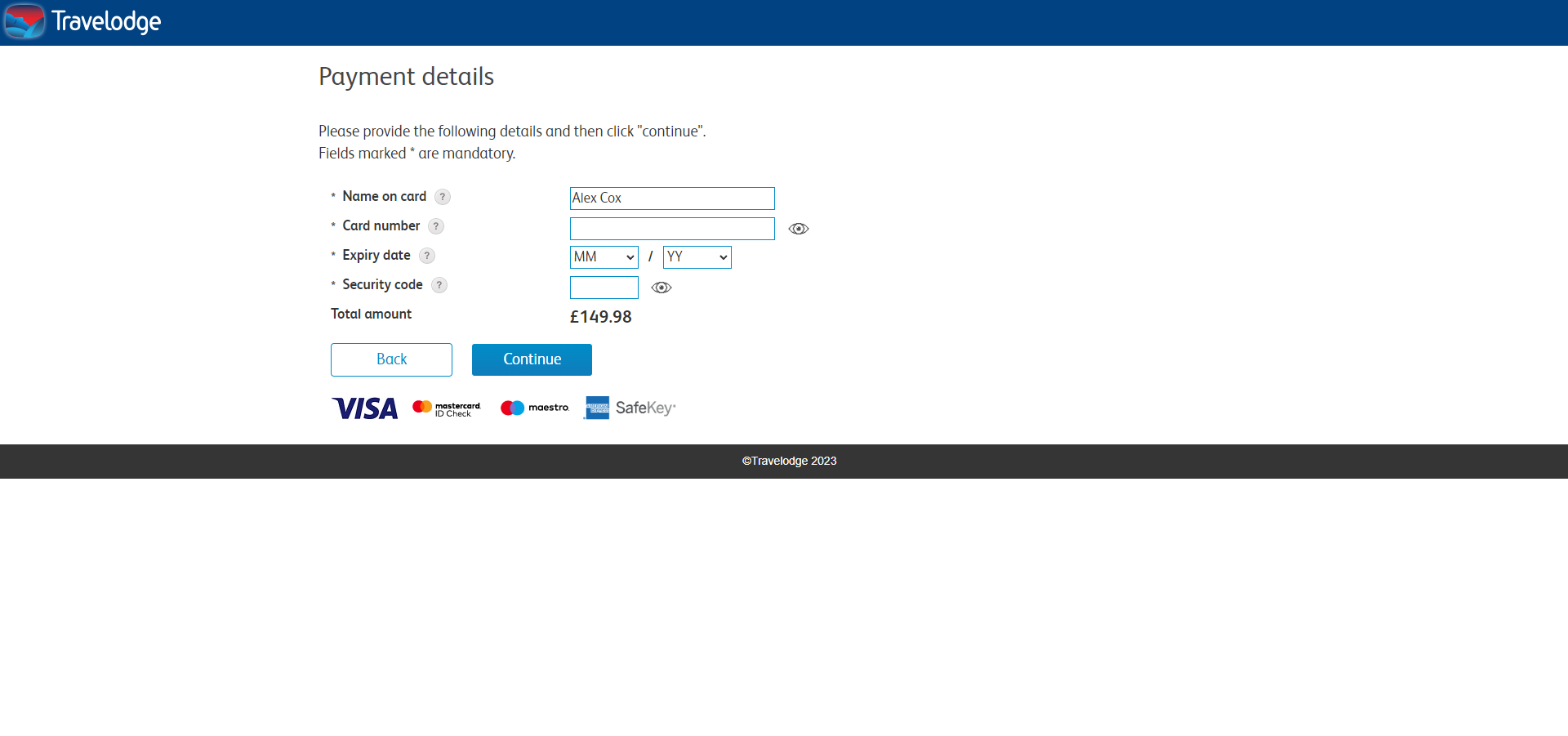
Task: Click the £149.98 total amount
Action: tap(600, 317)
